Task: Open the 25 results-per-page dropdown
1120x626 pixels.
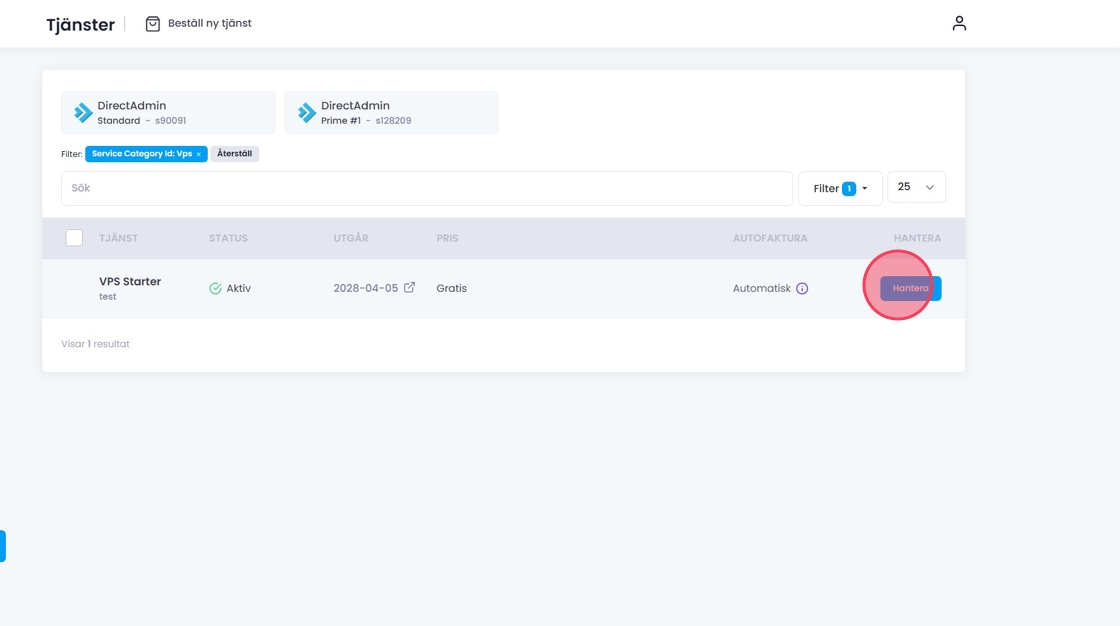Action: pos(916,188)
